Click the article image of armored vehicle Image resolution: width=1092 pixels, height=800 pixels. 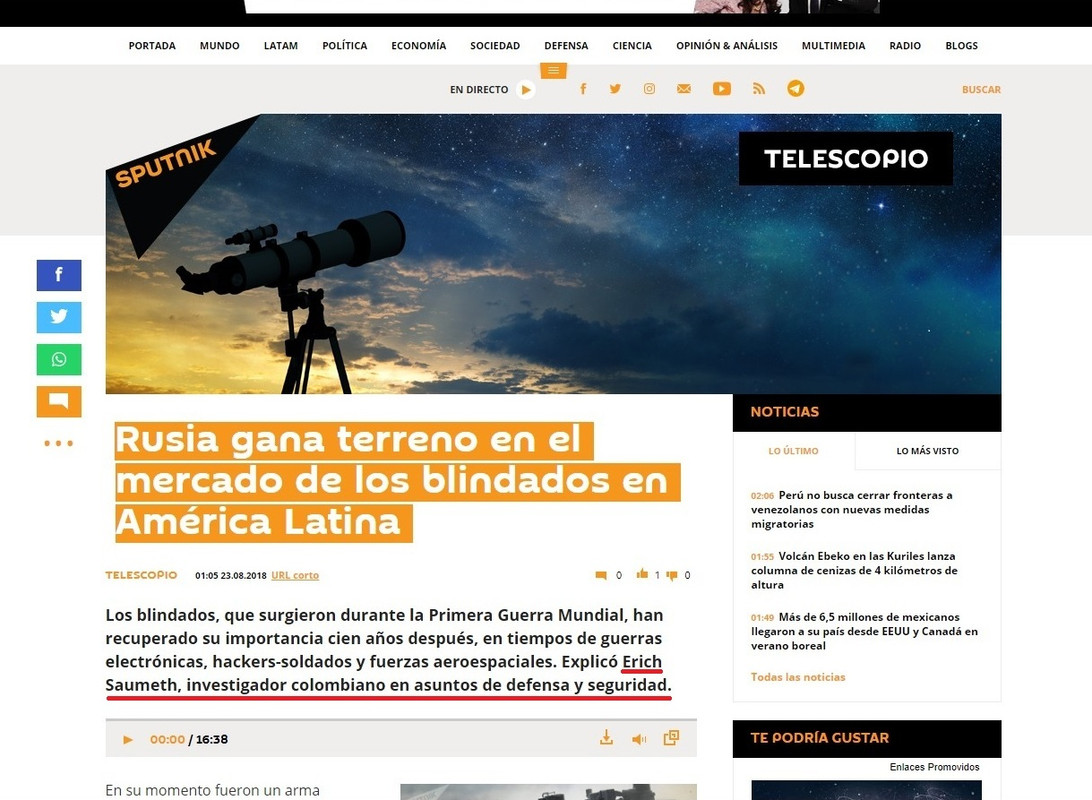click(x=549, y=792)
